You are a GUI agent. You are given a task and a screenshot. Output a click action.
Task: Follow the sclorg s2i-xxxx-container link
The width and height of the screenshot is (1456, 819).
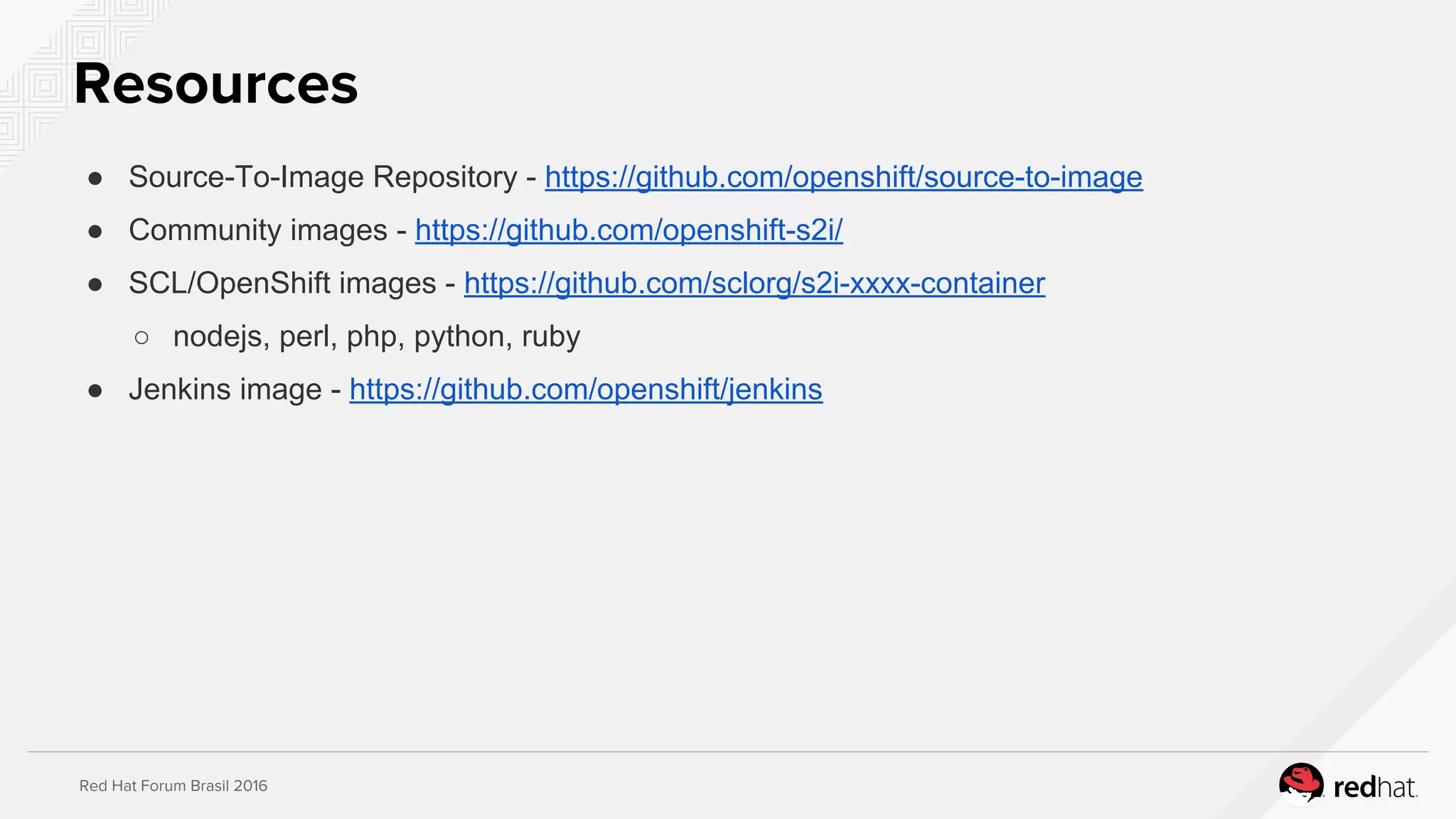point(754,283)
